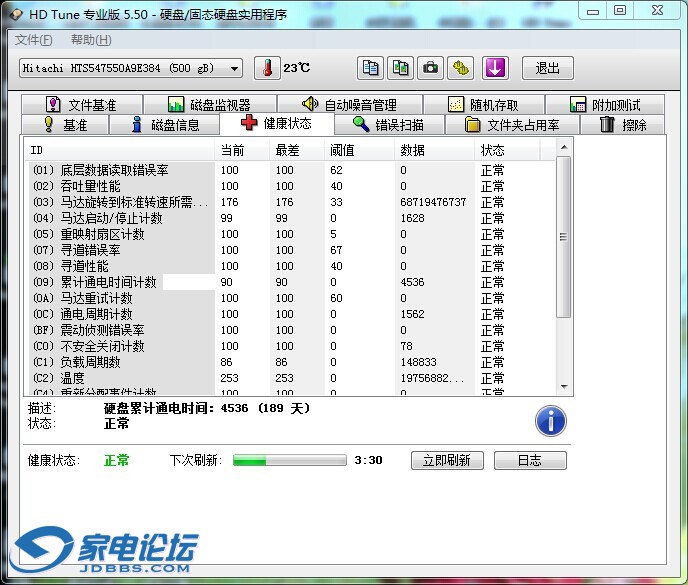Click the camera save screenshot icon
Image resolution: width=688 pixels, height=585 pixels.
tap(430, 68)
